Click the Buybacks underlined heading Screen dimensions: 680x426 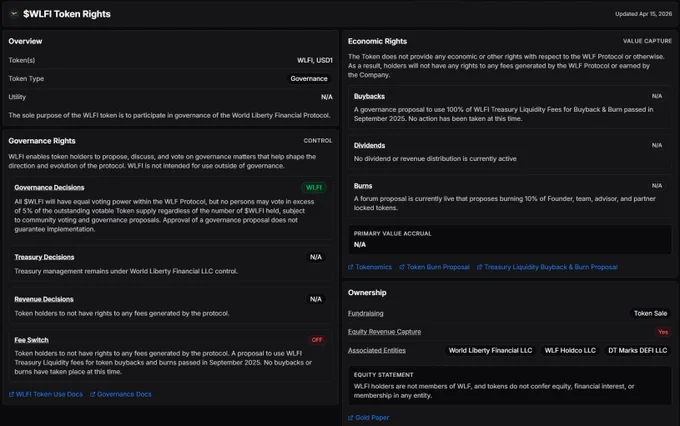pos(369,96)
